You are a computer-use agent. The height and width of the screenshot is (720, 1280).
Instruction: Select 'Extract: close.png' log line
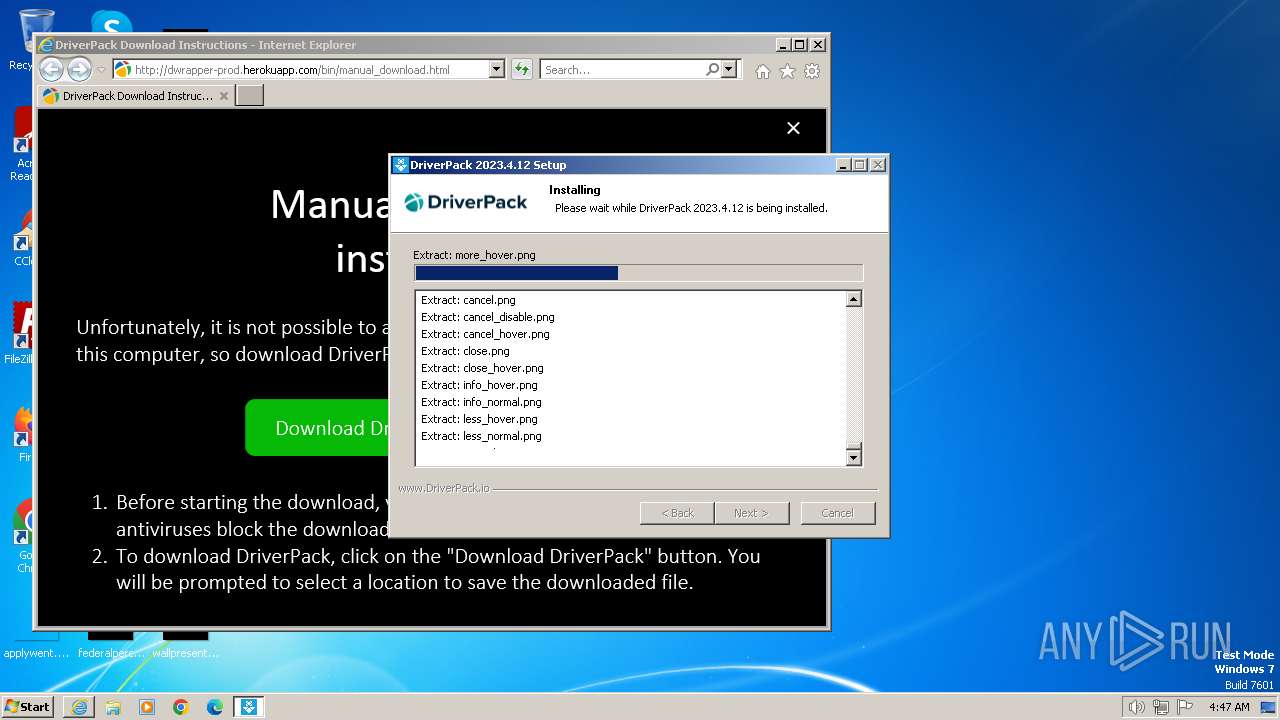(465, 351)
